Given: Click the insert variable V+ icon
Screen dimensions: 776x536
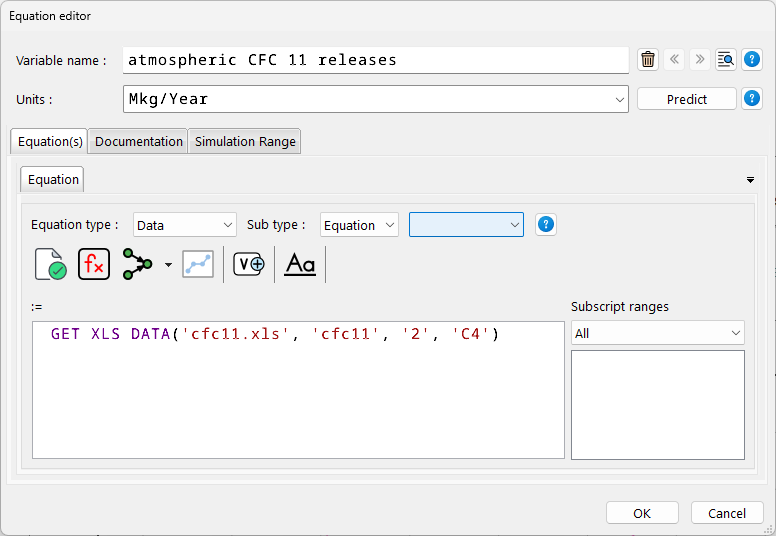Looking at the screenshot, I should tap(249, 264).
